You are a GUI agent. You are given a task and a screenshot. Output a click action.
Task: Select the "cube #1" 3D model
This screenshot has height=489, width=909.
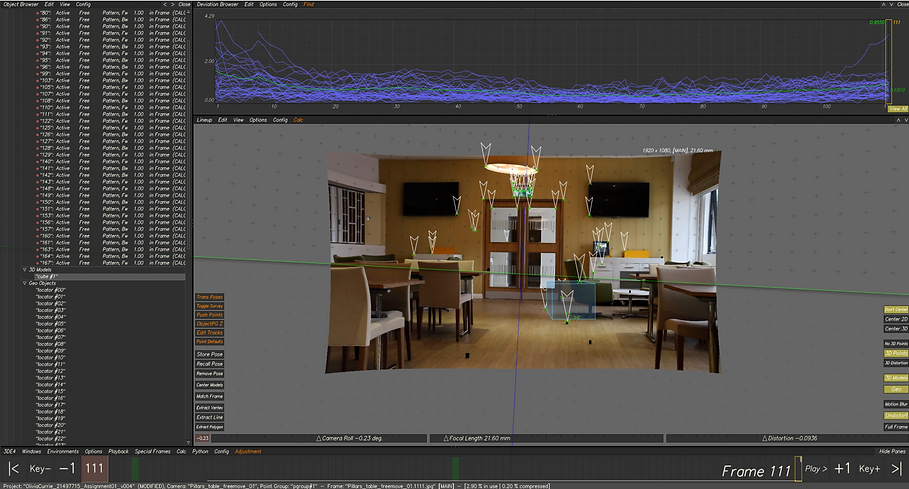coord(109,277)
